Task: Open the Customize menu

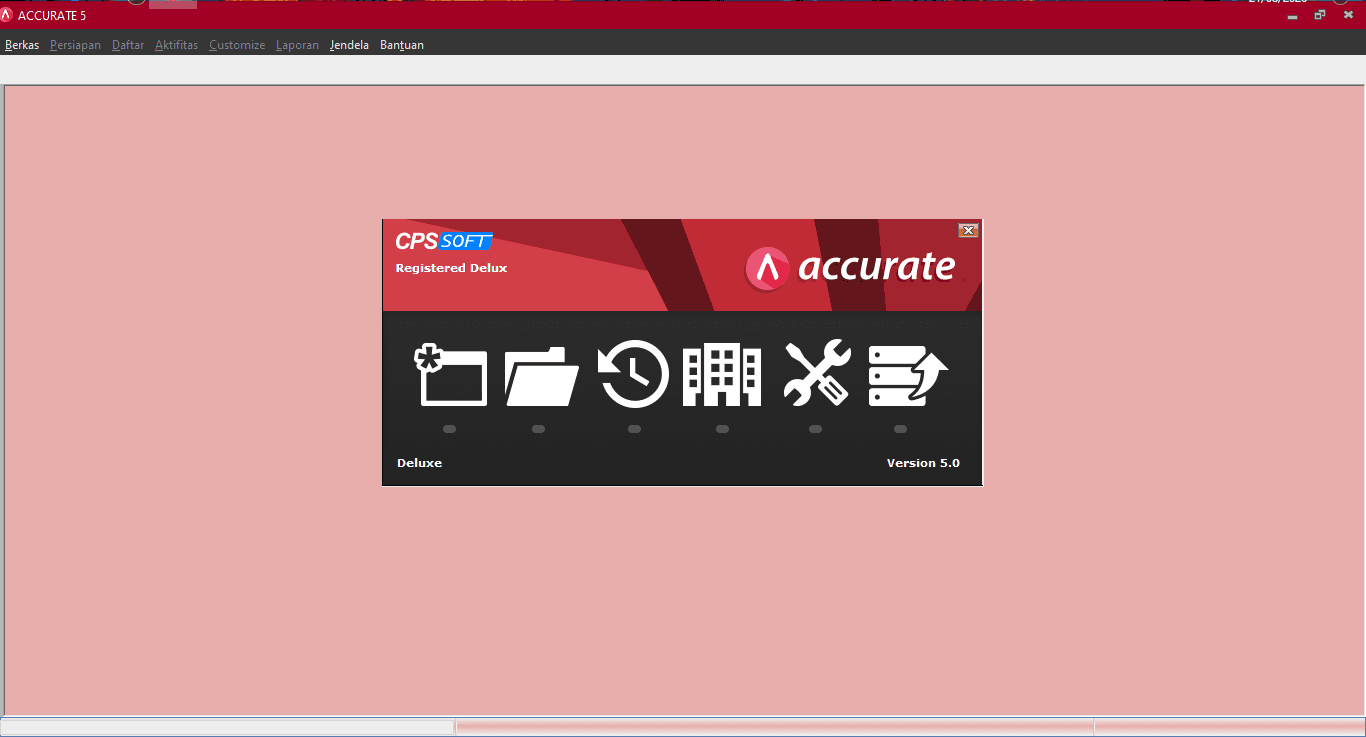Action: (x=237, y=45)
